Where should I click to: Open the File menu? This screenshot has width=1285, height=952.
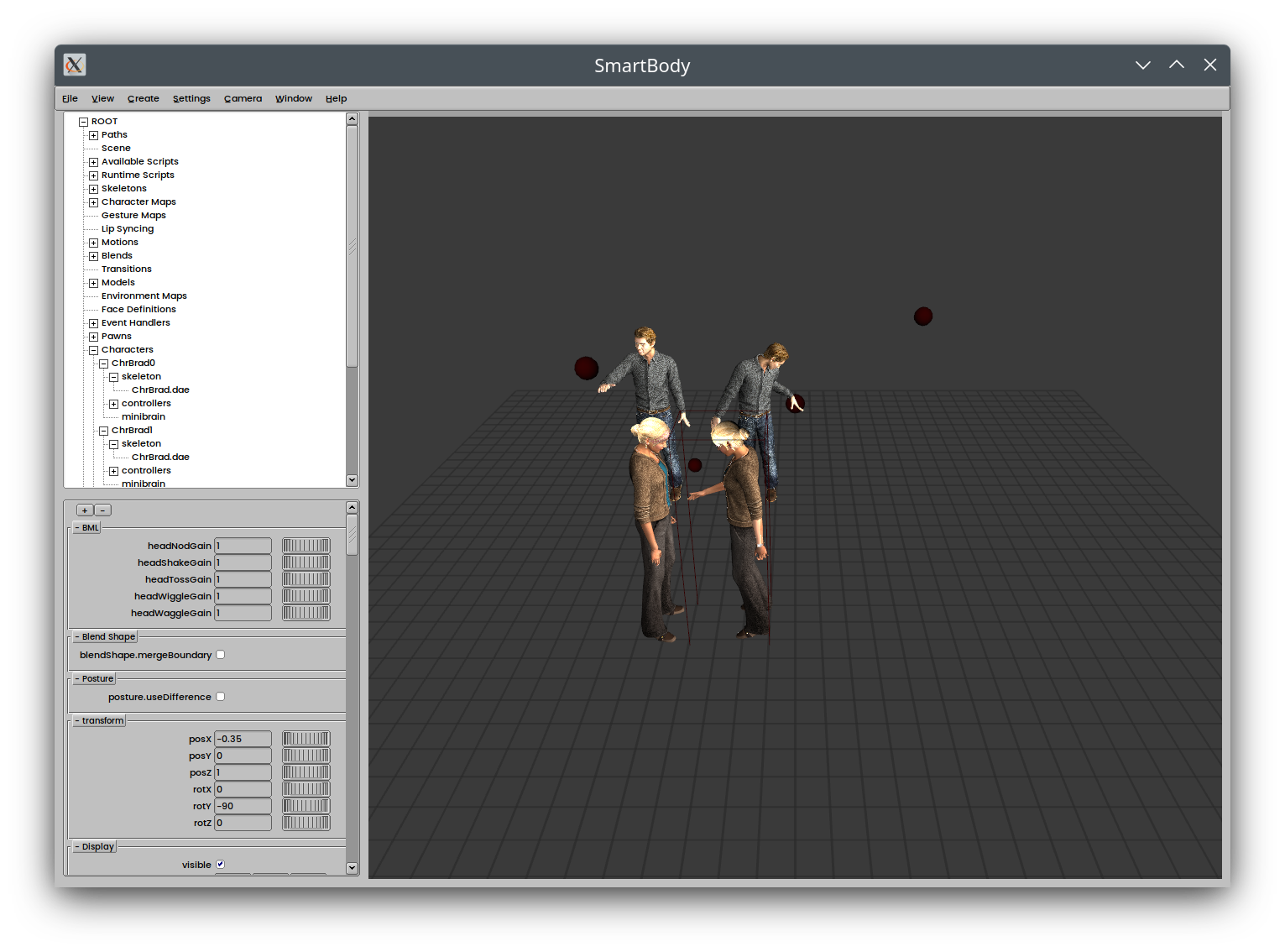(x=70, y=98)
